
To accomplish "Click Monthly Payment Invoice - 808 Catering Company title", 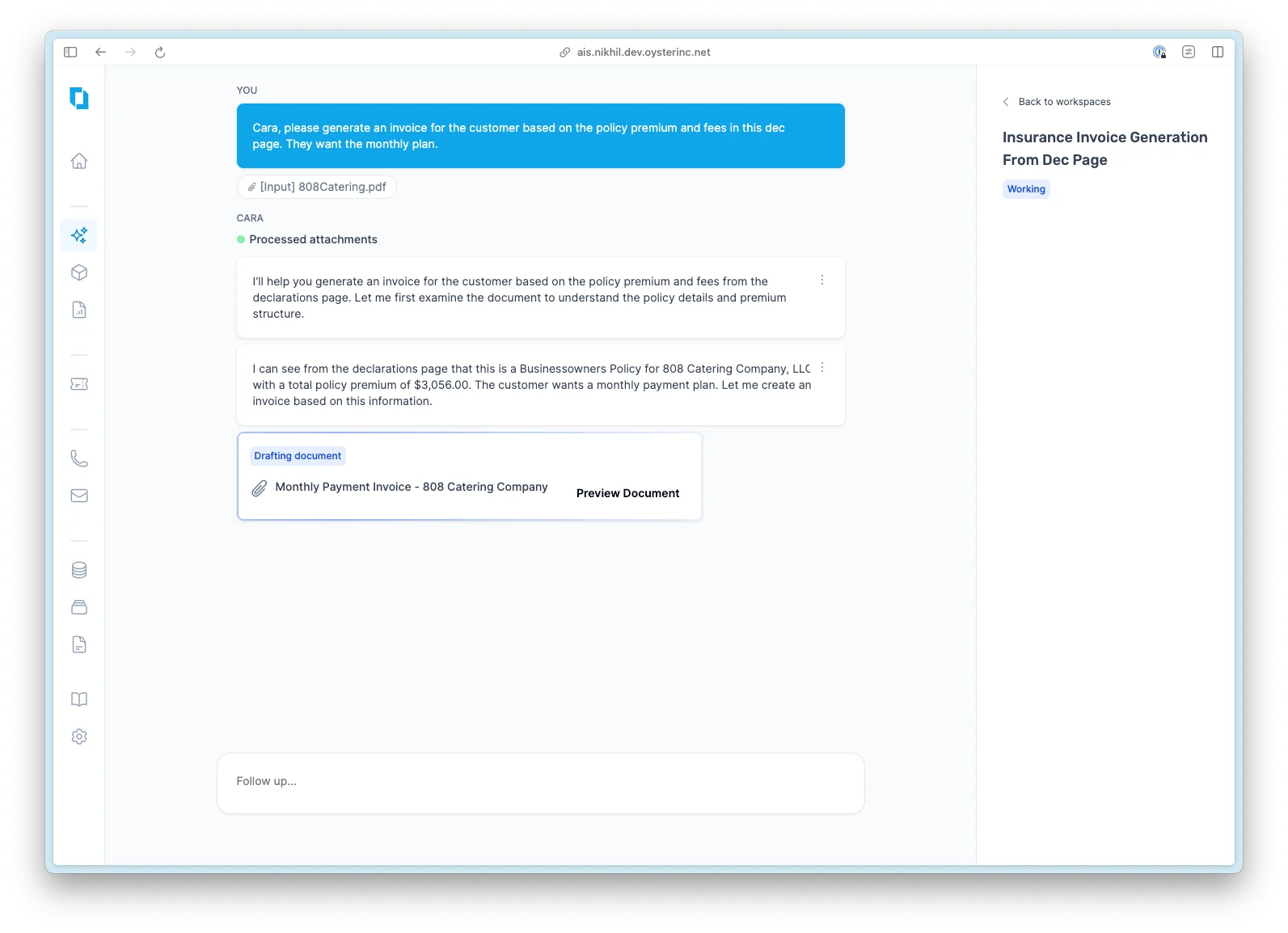I will 412,487.
